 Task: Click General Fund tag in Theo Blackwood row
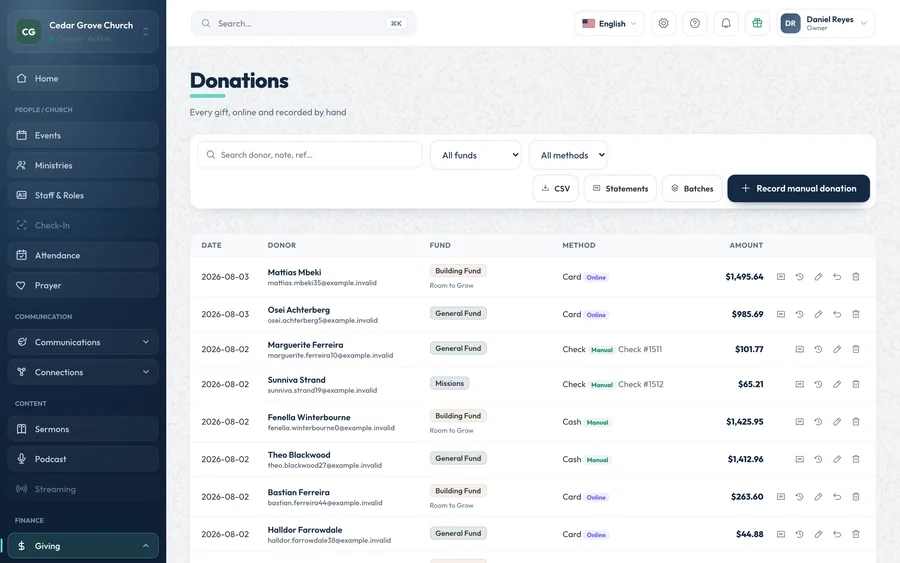(x=458, y=458)
